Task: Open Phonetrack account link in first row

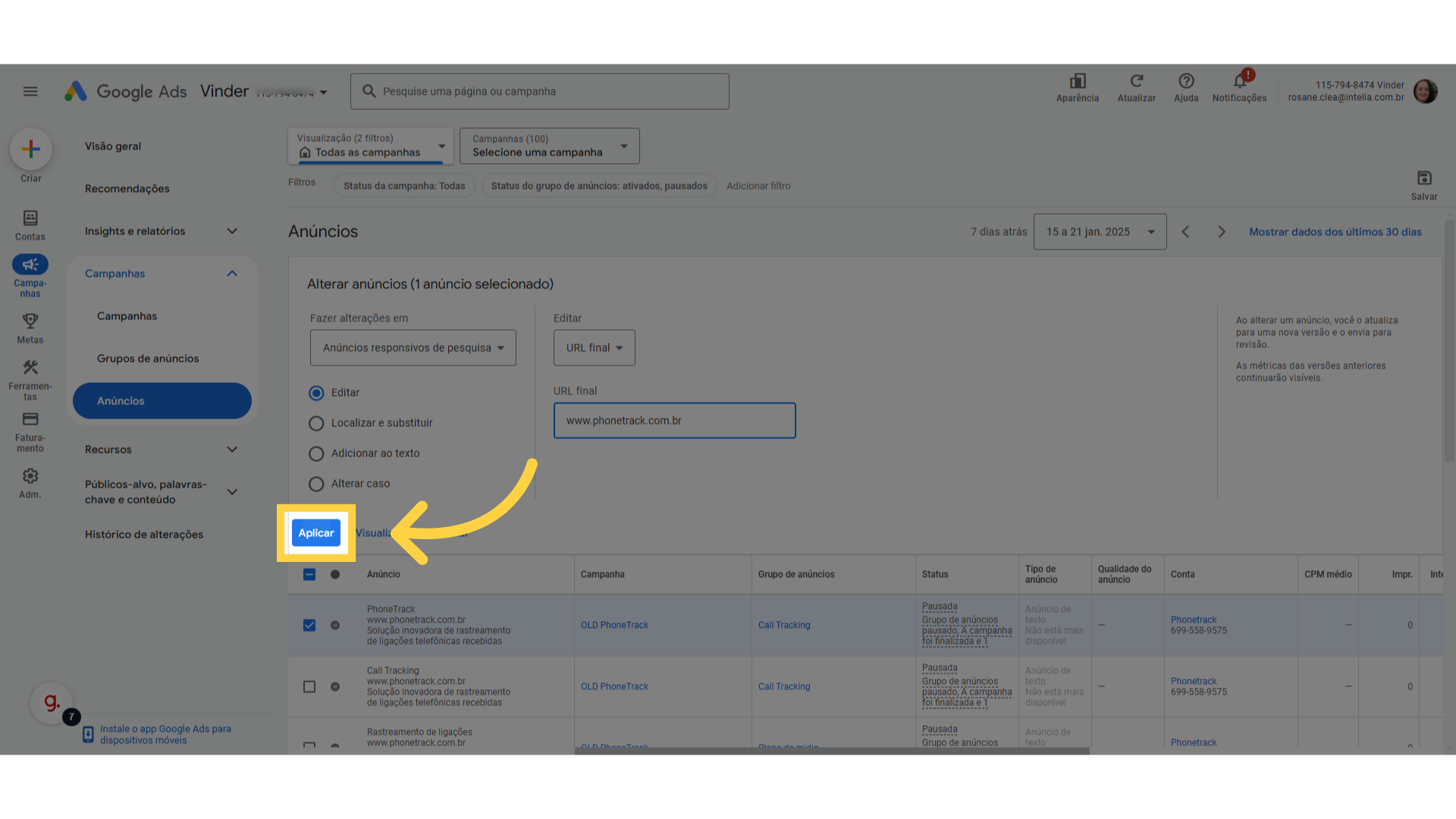Action: [x=1194, y=620]
